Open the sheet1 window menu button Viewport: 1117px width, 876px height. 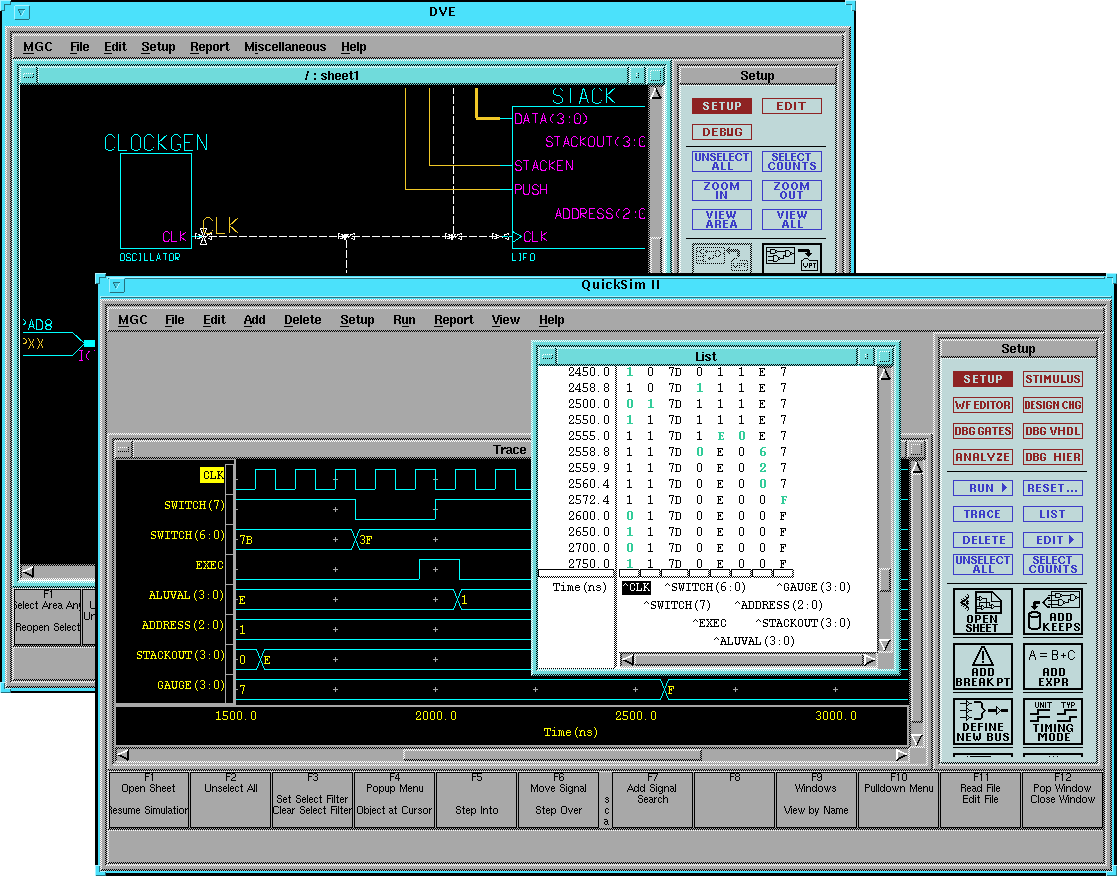tap(28, 75)
